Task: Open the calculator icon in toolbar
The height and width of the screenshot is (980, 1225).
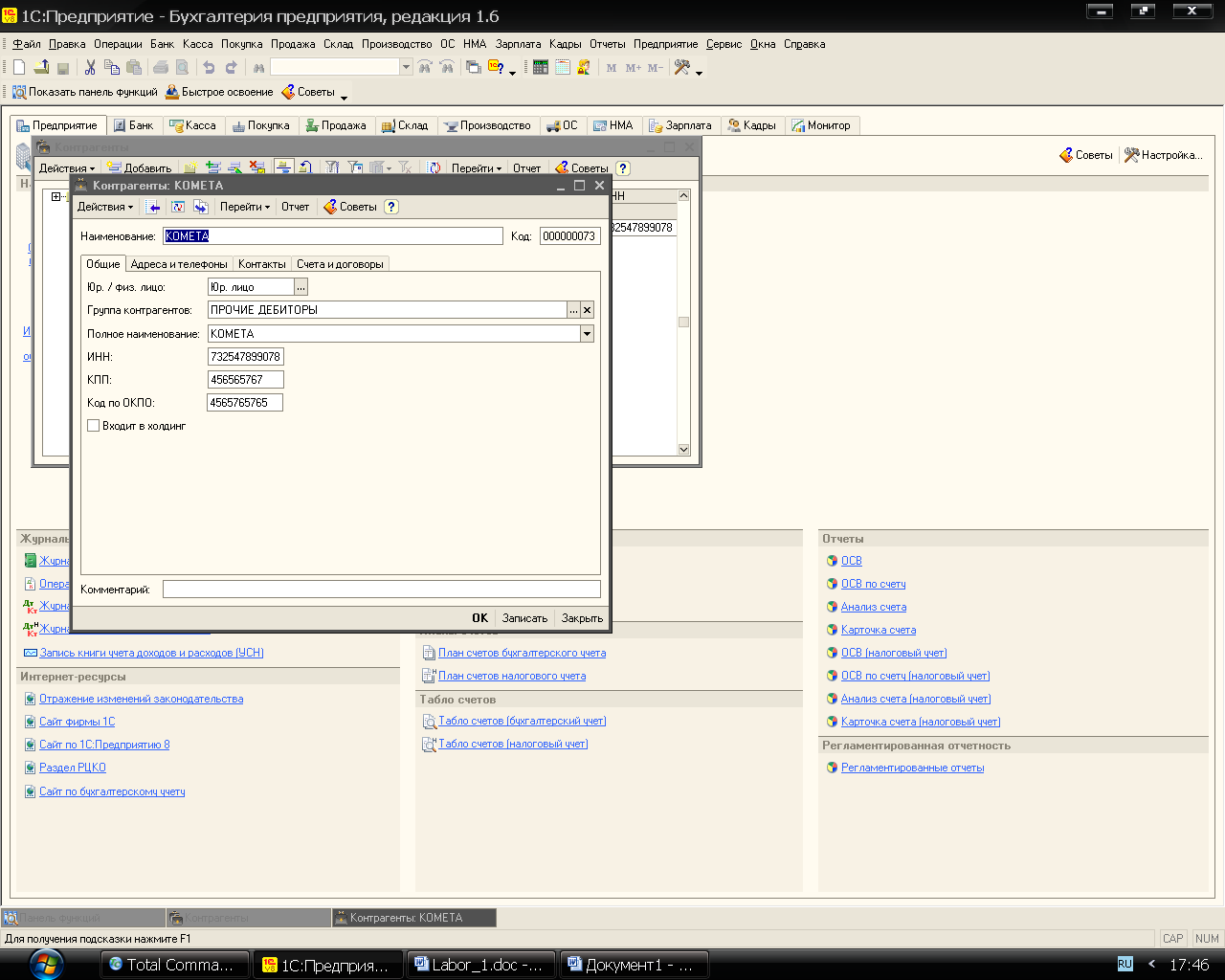Action: coord(541,67)
